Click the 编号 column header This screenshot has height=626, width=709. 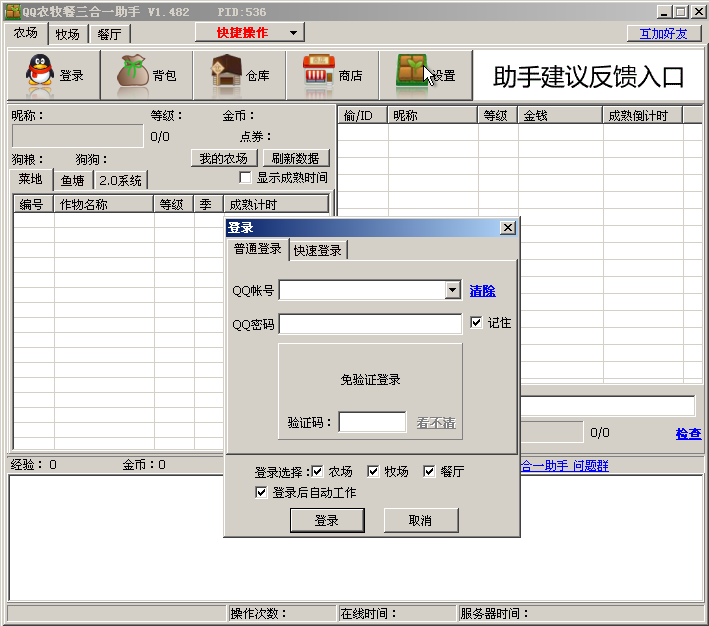[x=34, y=204]
